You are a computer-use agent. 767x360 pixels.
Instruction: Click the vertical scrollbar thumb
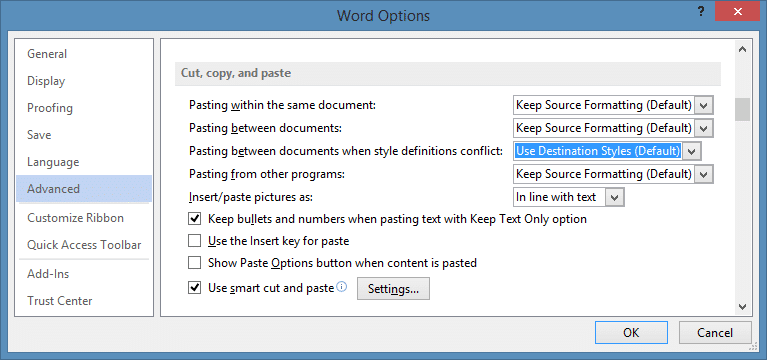tap(742, 110)
